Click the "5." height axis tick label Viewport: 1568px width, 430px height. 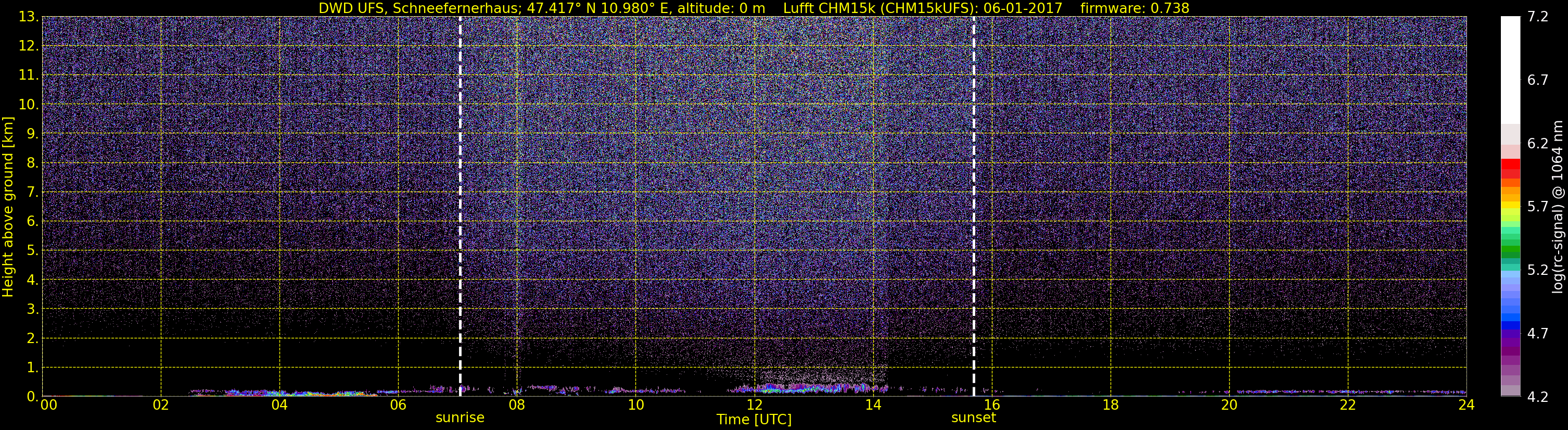pos(32,251)
